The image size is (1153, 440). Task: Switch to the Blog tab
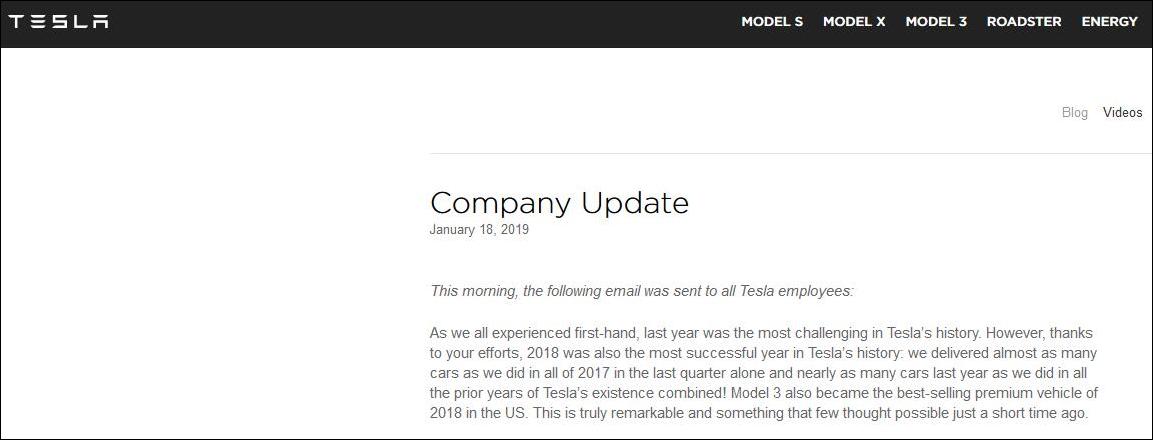(1075, 113)
